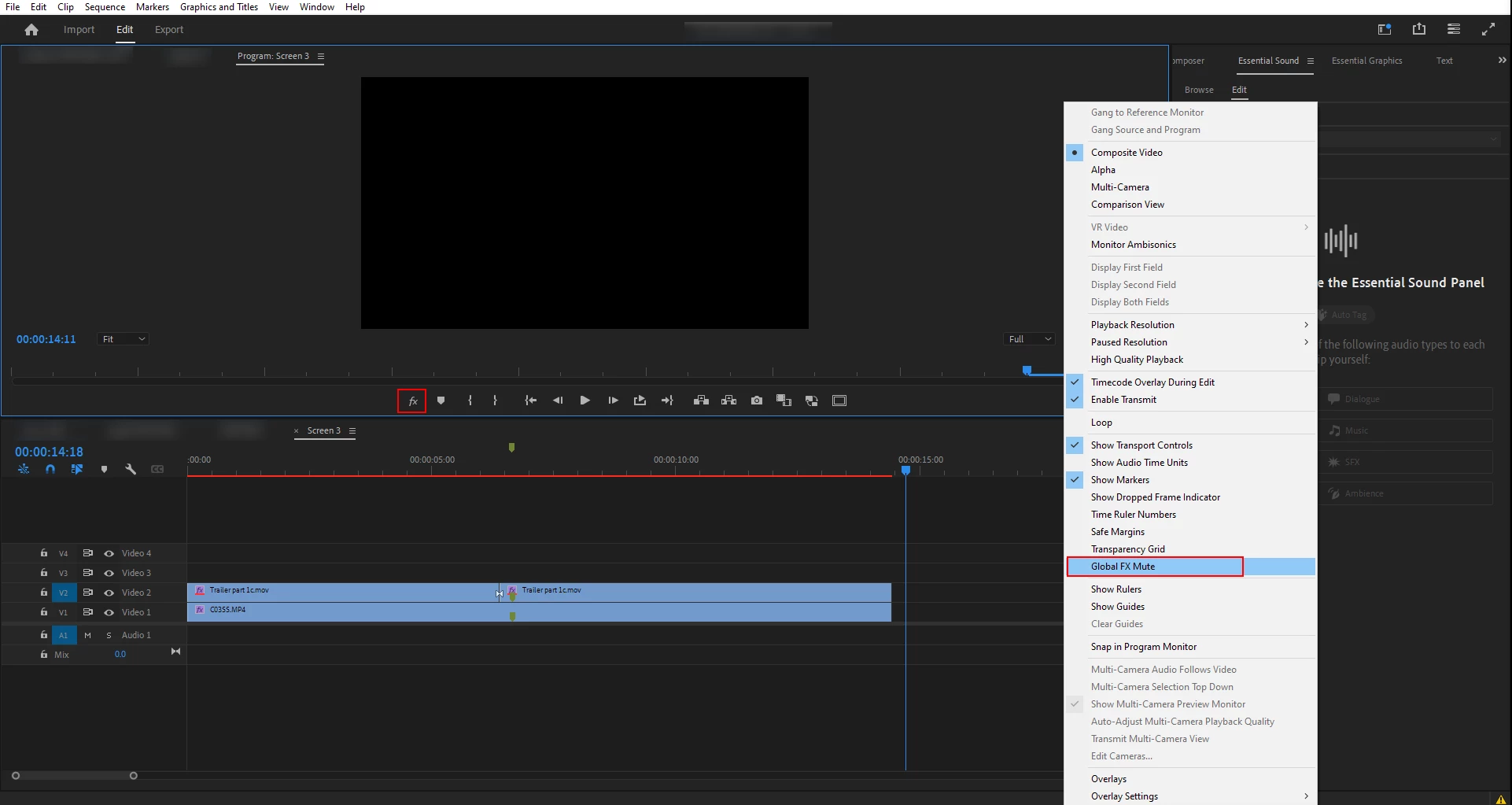The width and height of the screenshot is (1512, 805).
Task: Open the Export workspace
Action: pyautogui.click(x=169, y=30)
